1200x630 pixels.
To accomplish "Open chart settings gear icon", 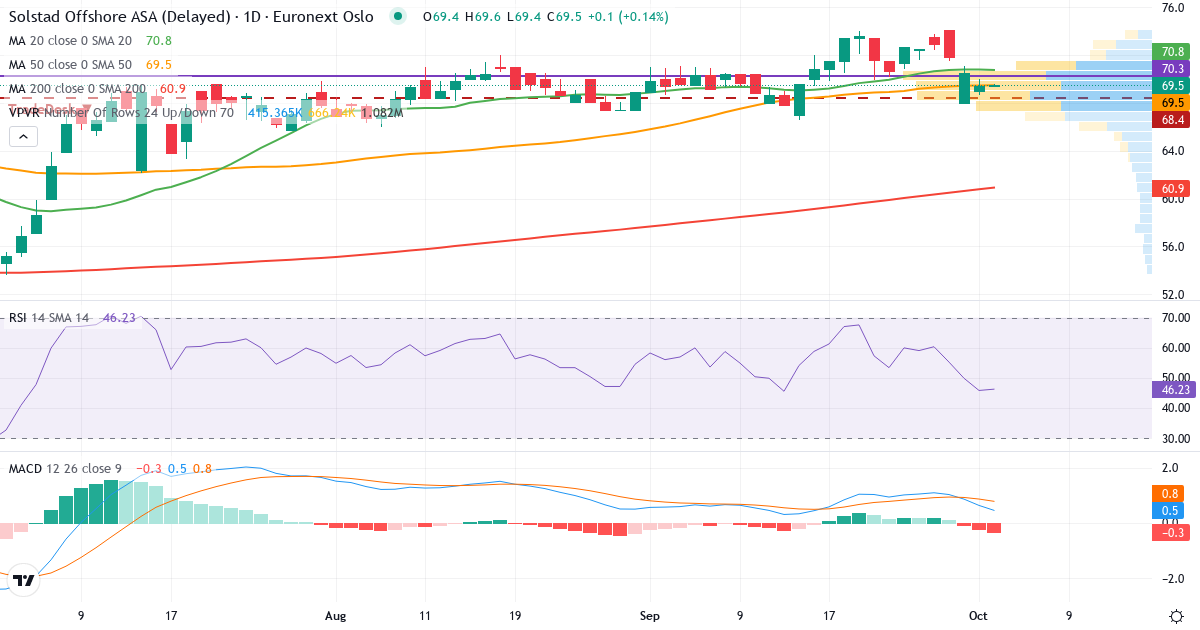I will 1176,614.
